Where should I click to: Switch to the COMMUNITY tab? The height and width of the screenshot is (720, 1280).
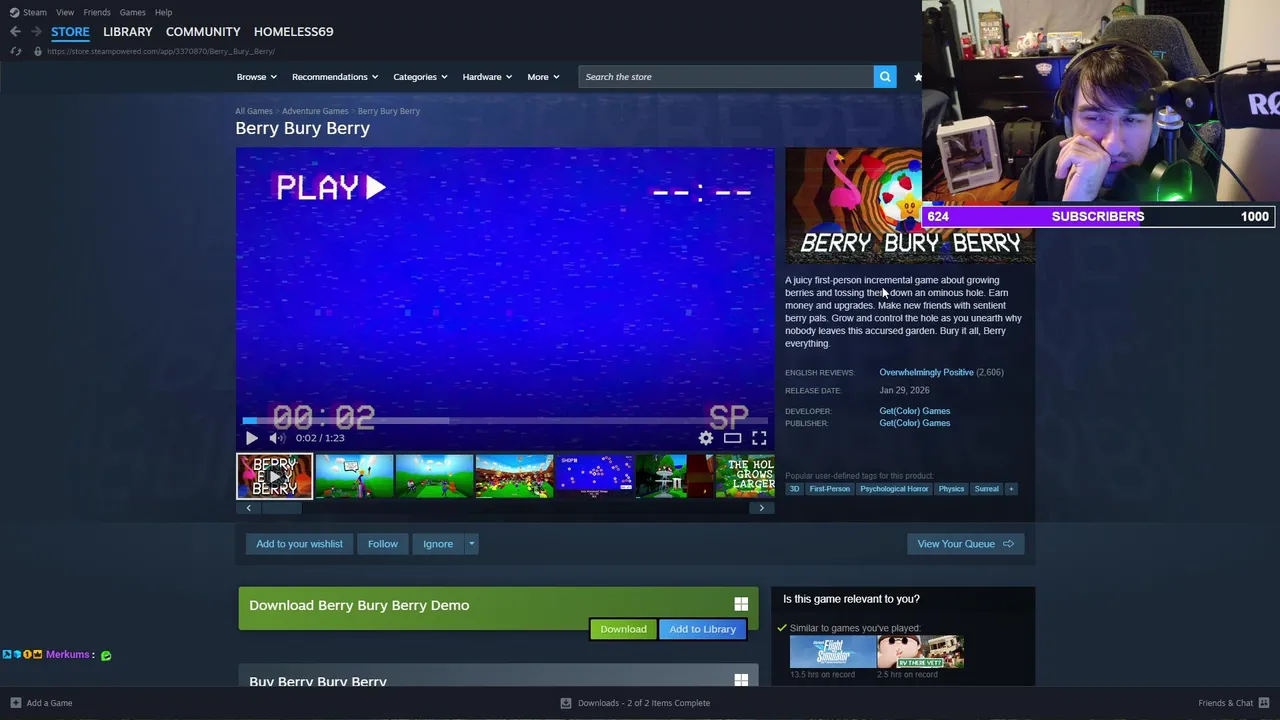click(x=203, y=32)
